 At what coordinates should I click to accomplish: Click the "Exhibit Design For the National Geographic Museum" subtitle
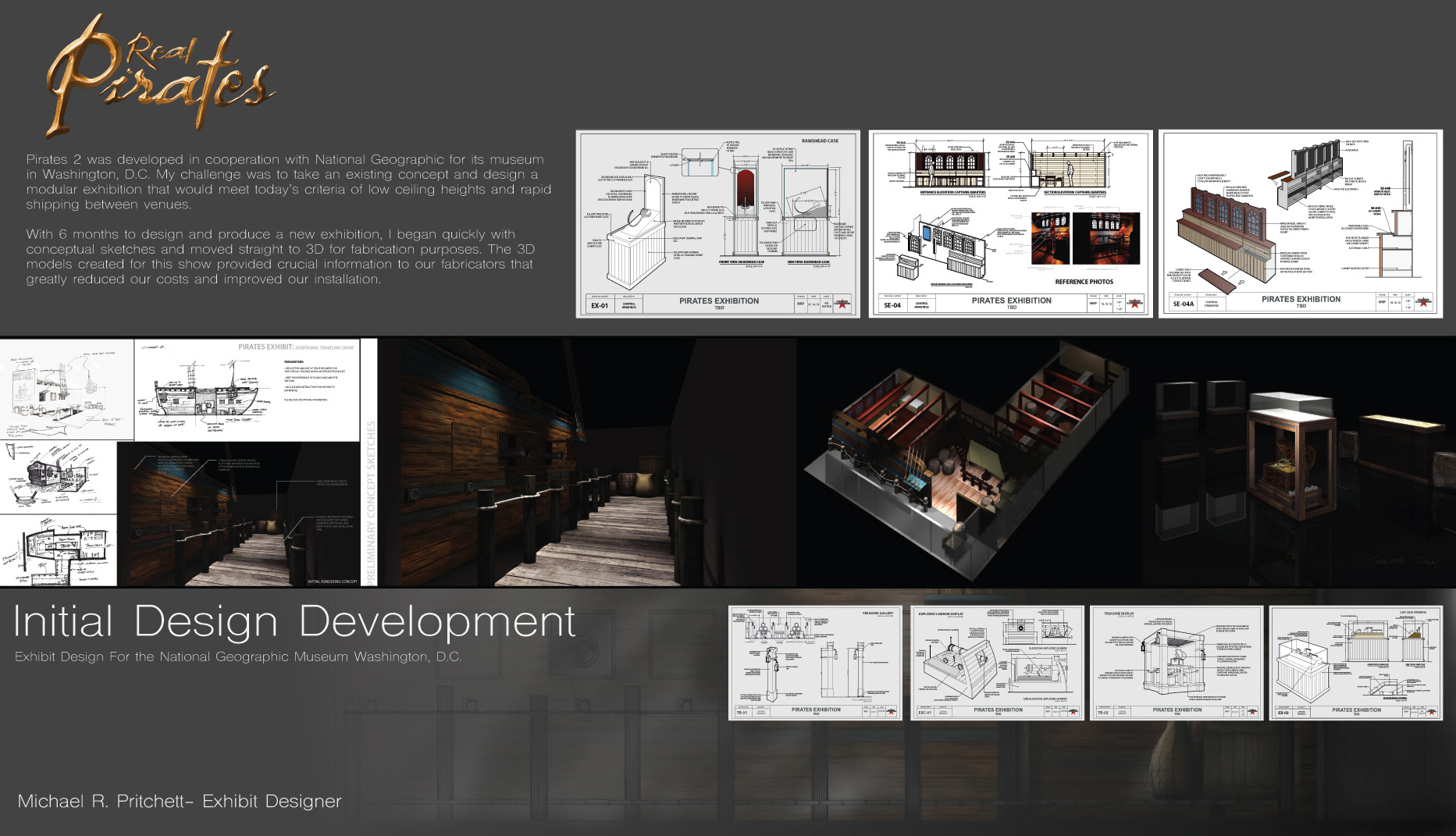[x=238, y=657]
